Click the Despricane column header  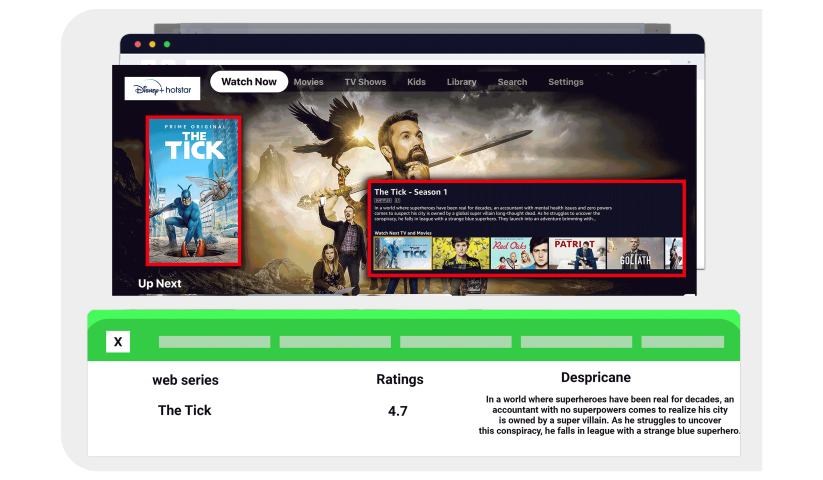coord(596,377)
